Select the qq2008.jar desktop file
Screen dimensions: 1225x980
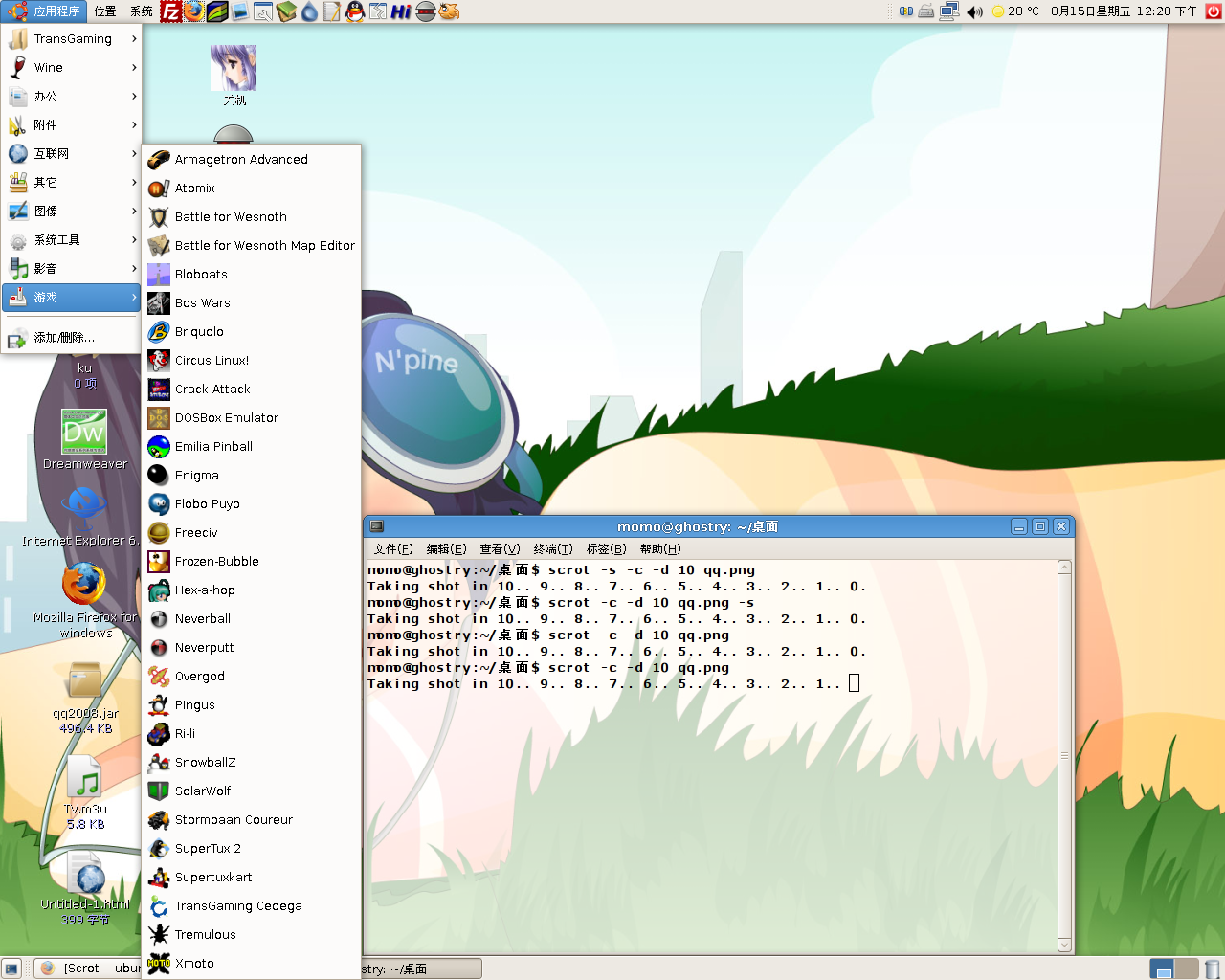point(85,699)
